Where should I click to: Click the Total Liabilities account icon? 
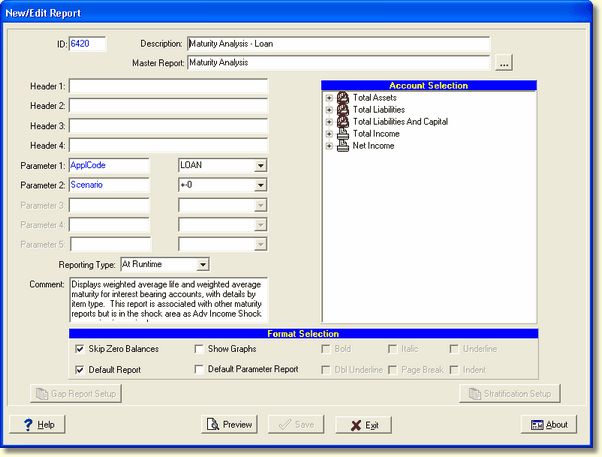344,110
